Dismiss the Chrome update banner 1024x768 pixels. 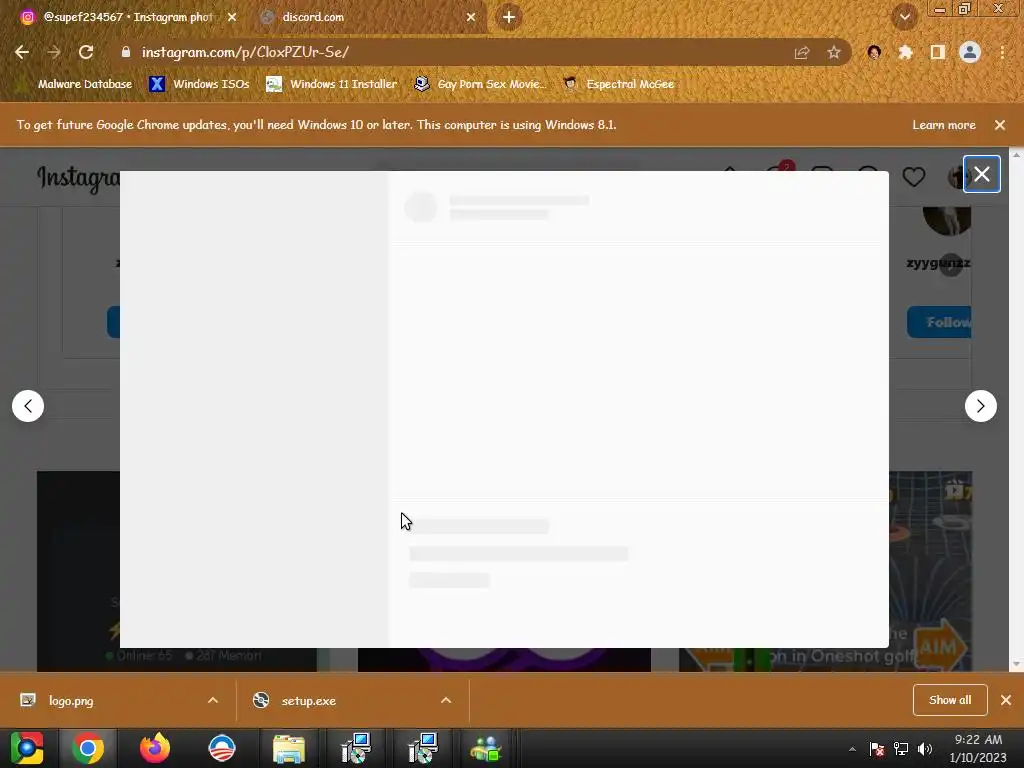(1000, 125)
